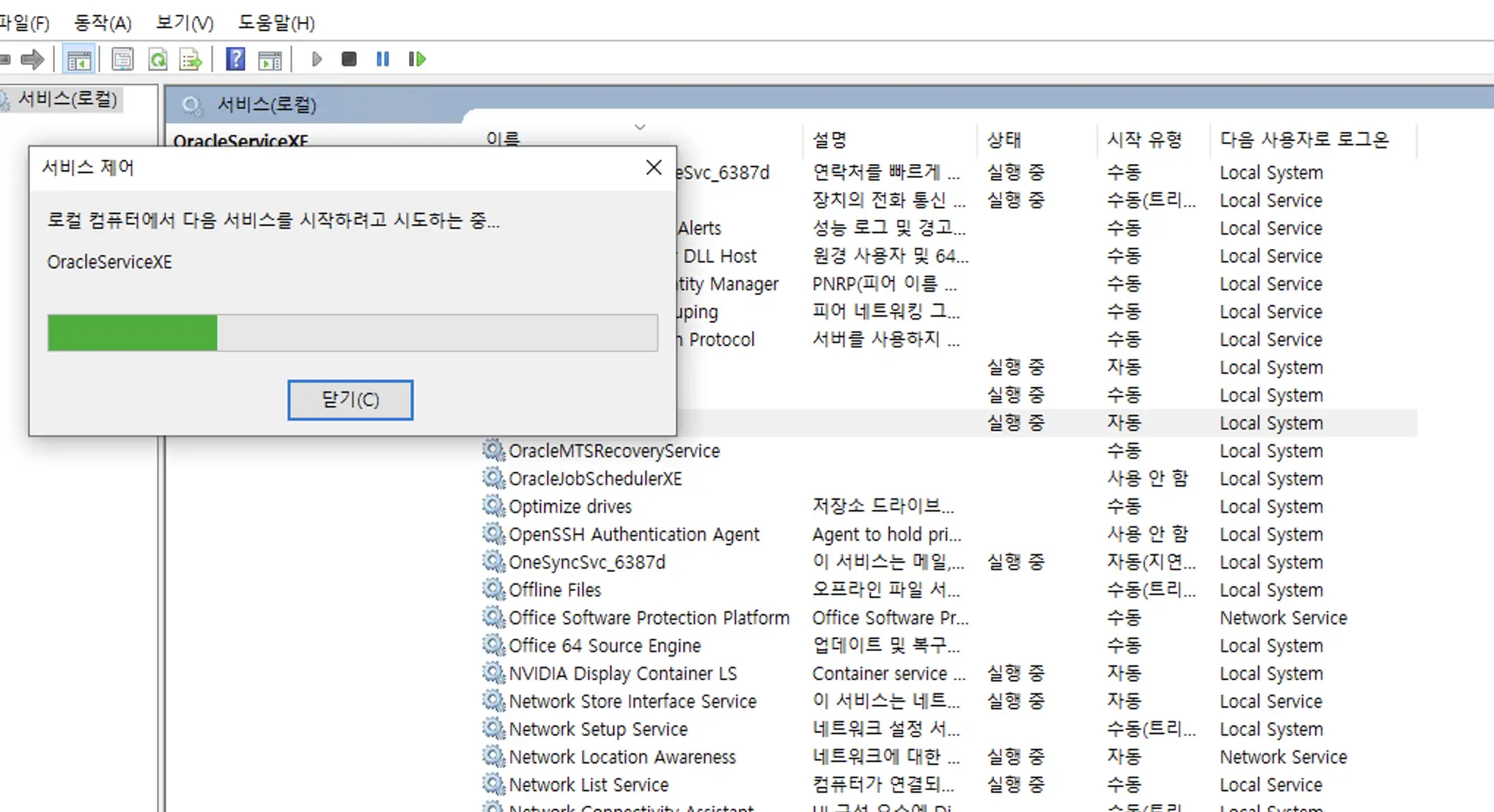Click the Restart Service icon
This screenshot has width=1494, height=812.
[x=417, y=59]
